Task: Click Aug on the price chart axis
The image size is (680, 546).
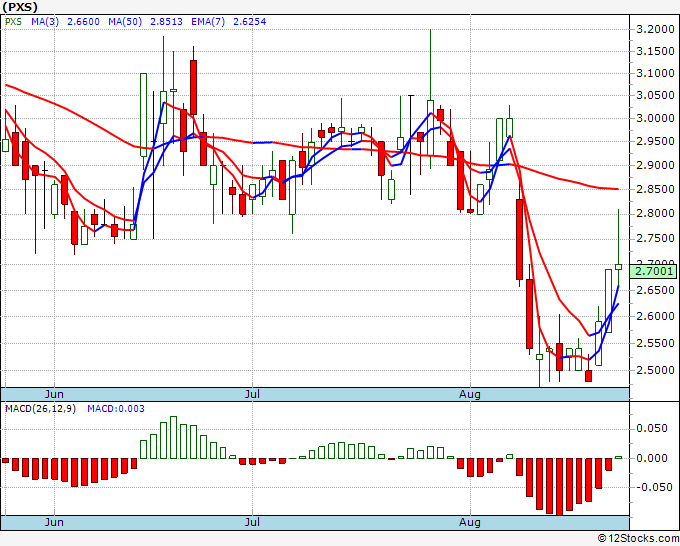Action: [x=470, y=394]
